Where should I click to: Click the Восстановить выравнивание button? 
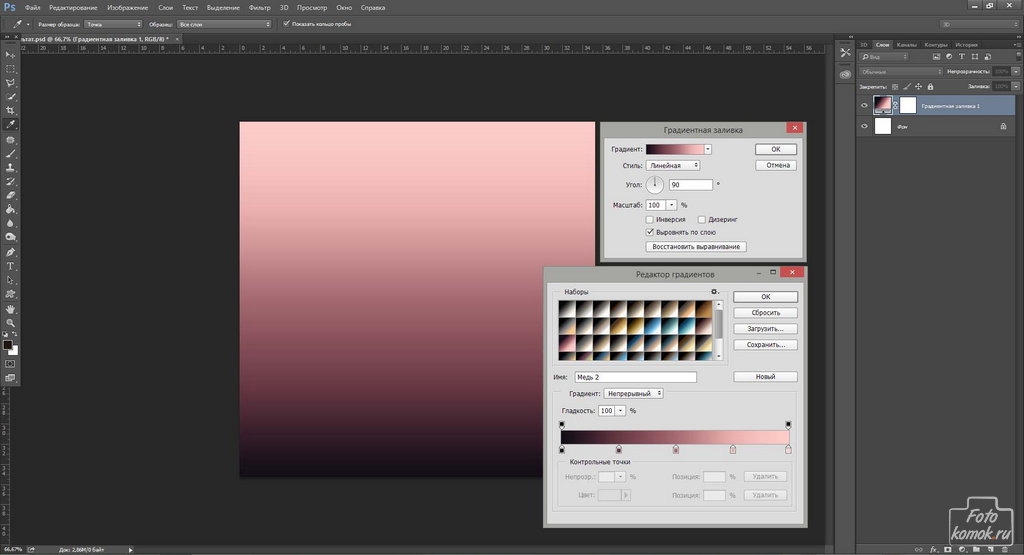pos(696,246)
